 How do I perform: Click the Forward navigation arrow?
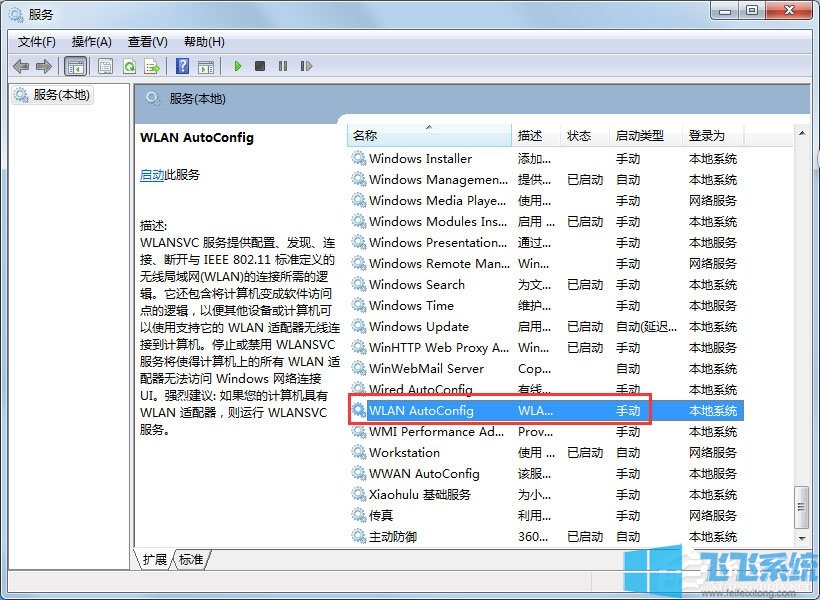pos(45,66)
